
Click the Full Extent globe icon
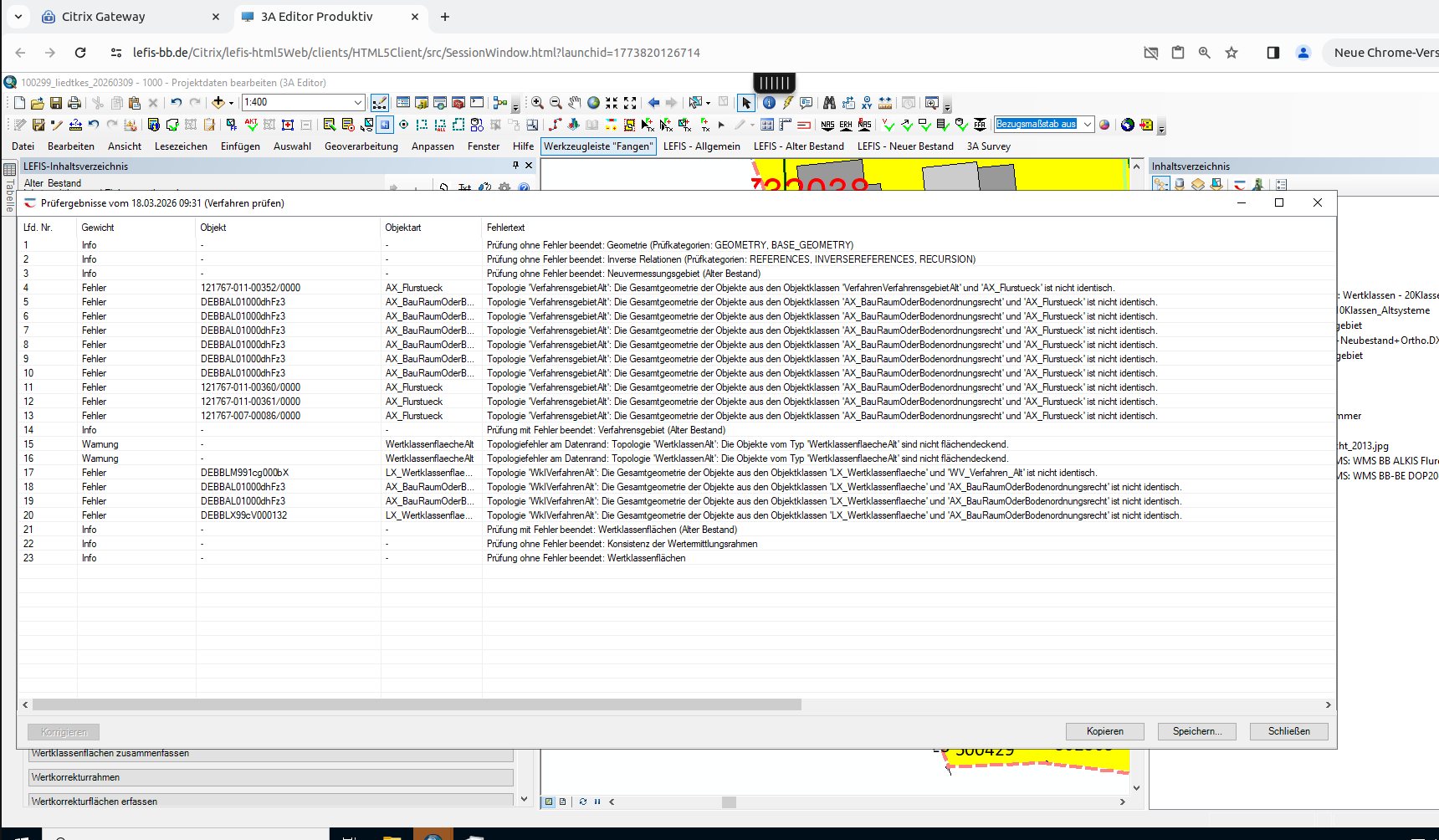(593, 103)
